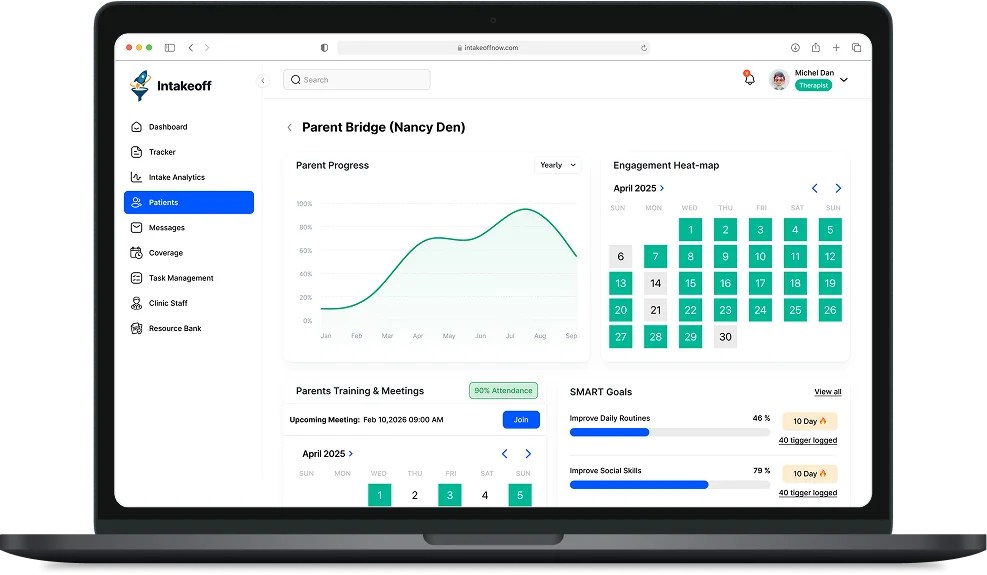
Task: Click Improve Daily Routines 10 Day streak
Action: 809,421
